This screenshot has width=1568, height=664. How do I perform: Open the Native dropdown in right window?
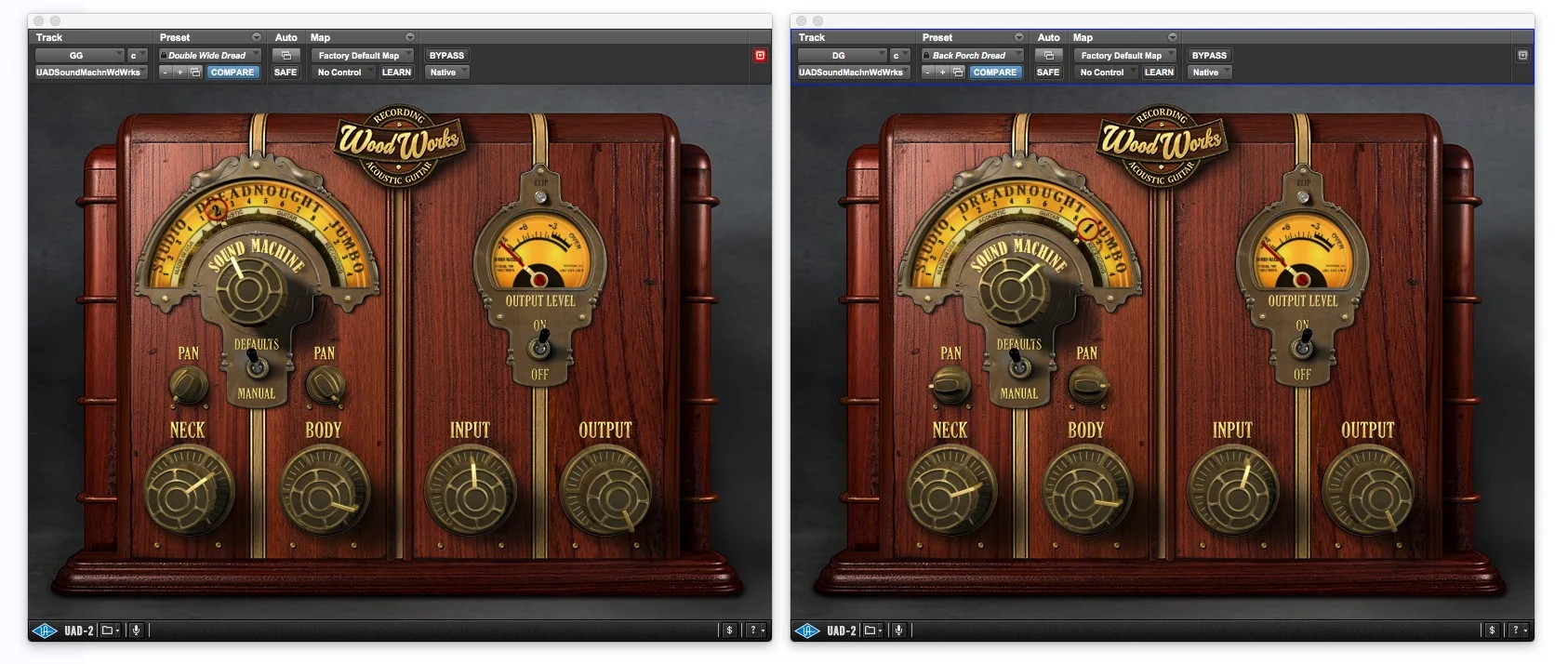[1209, 73]
